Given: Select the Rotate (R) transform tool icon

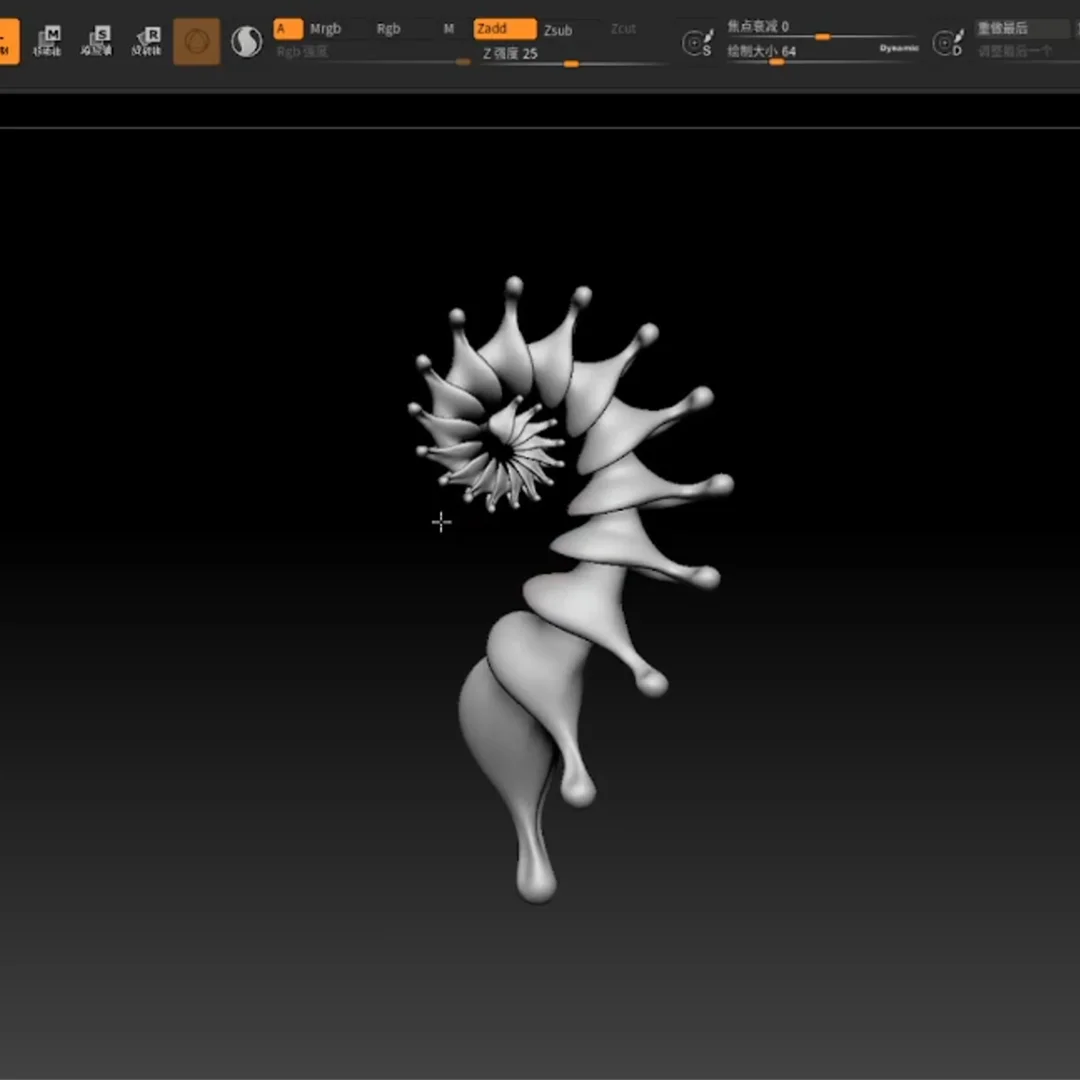Looking at the screenshot, I should click(147, 41).
